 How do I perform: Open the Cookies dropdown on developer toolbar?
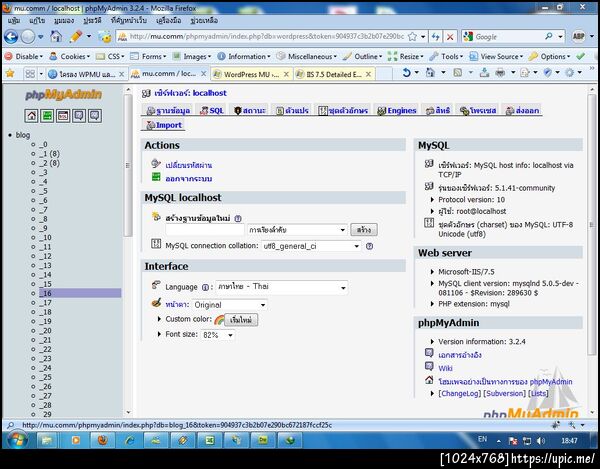70,56
